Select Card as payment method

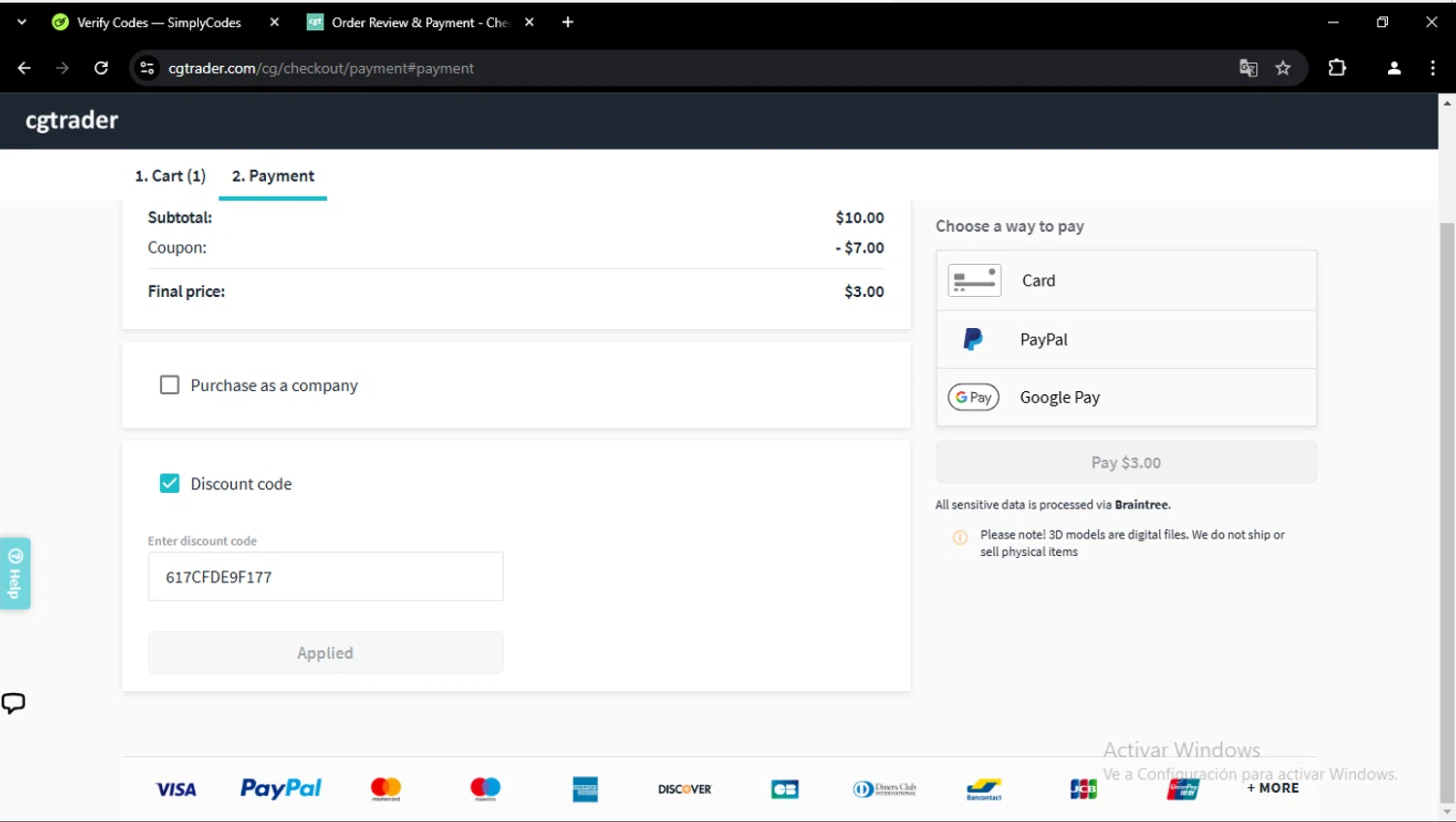pyautogui.click(x=1126, y=280)
